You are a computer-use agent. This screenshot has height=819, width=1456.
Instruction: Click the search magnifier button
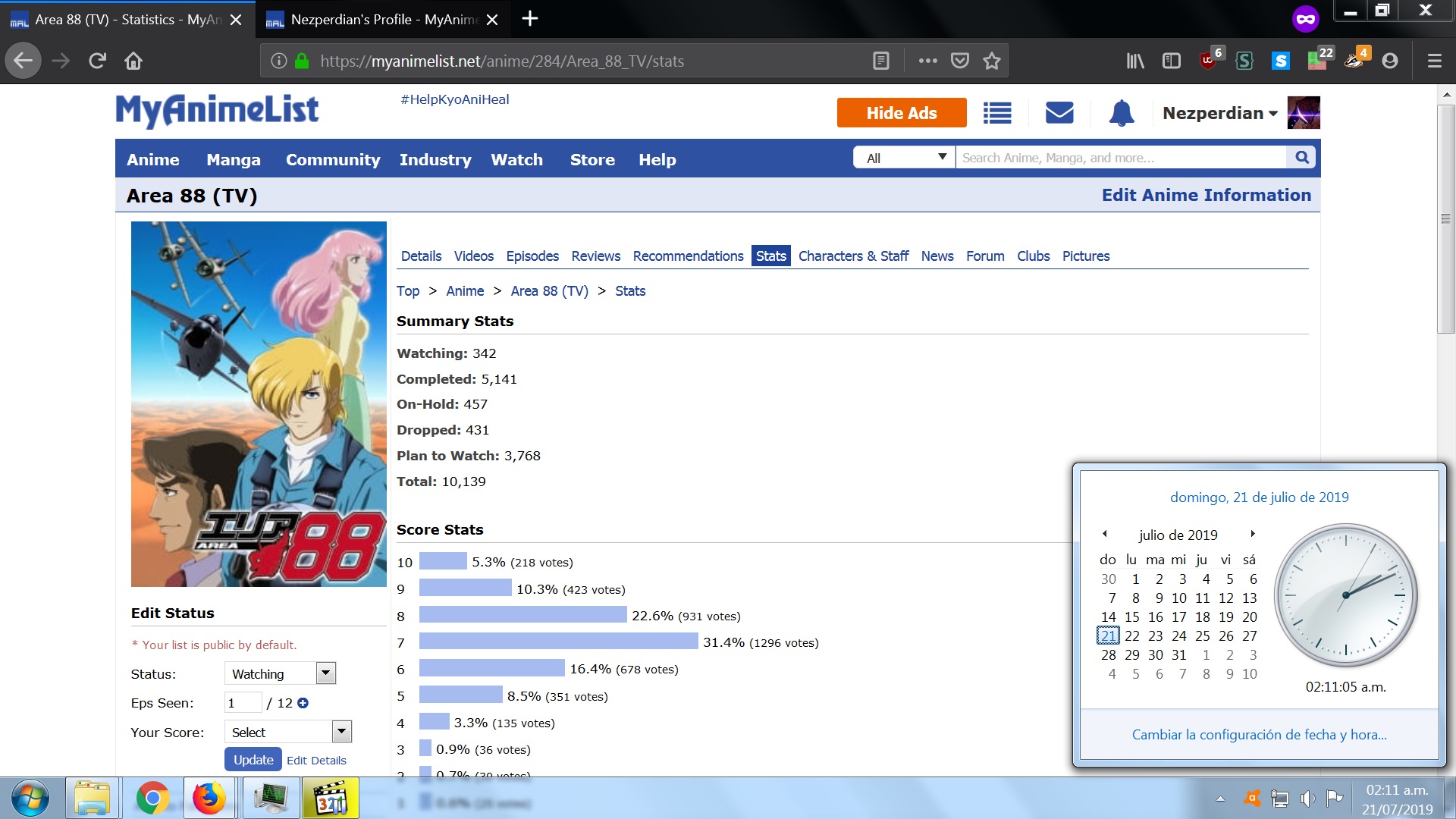click(x=1302, y=157)
